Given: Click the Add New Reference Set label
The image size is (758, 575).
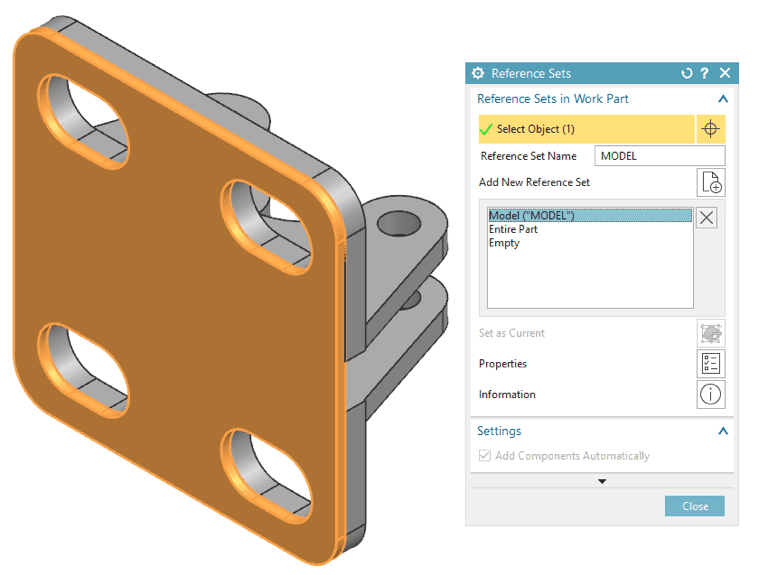Looking at the screenshot, I should point(534,182).
